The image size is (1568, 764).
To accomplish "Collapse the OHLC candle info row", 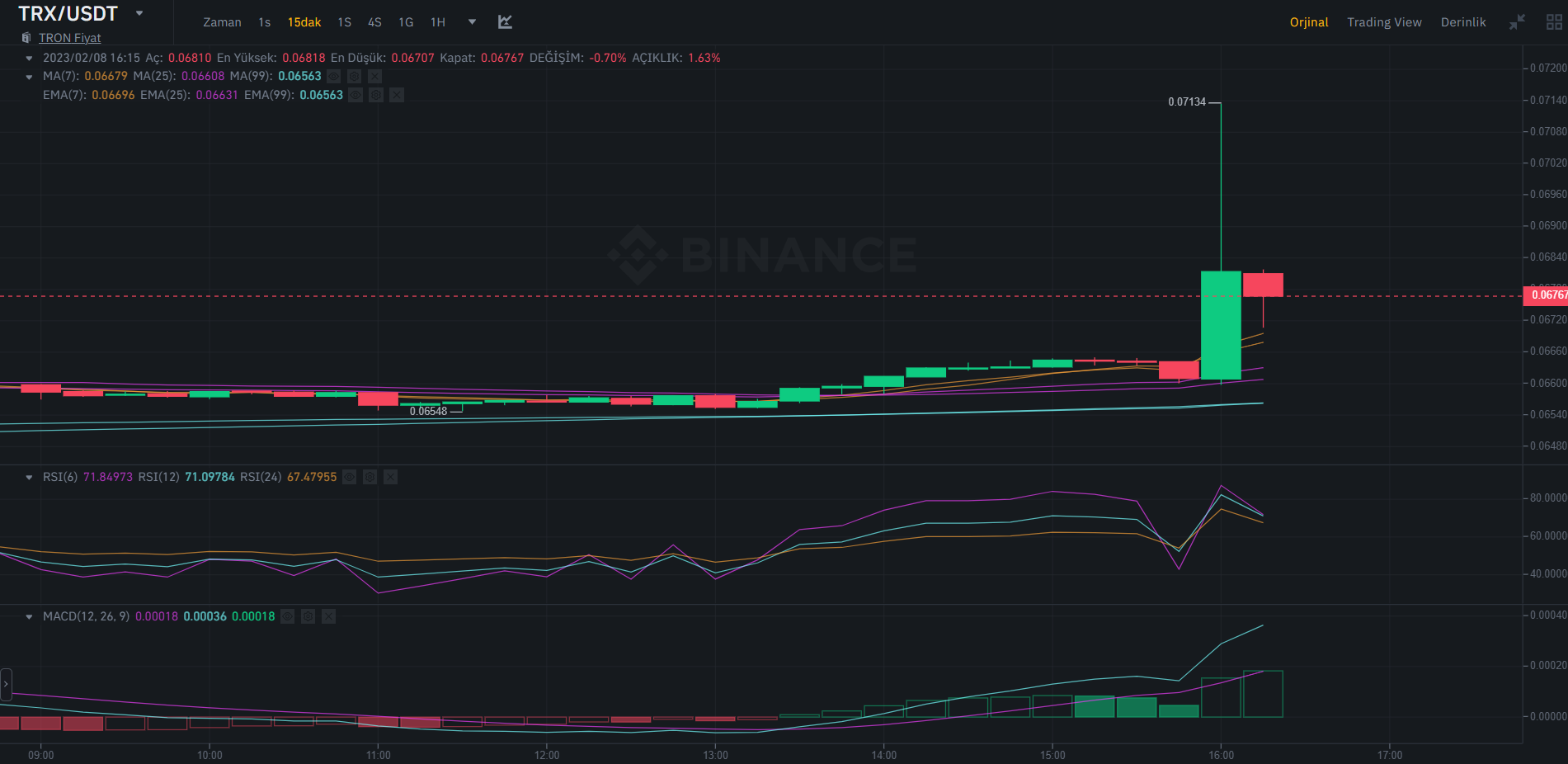I will coord(29,58).
